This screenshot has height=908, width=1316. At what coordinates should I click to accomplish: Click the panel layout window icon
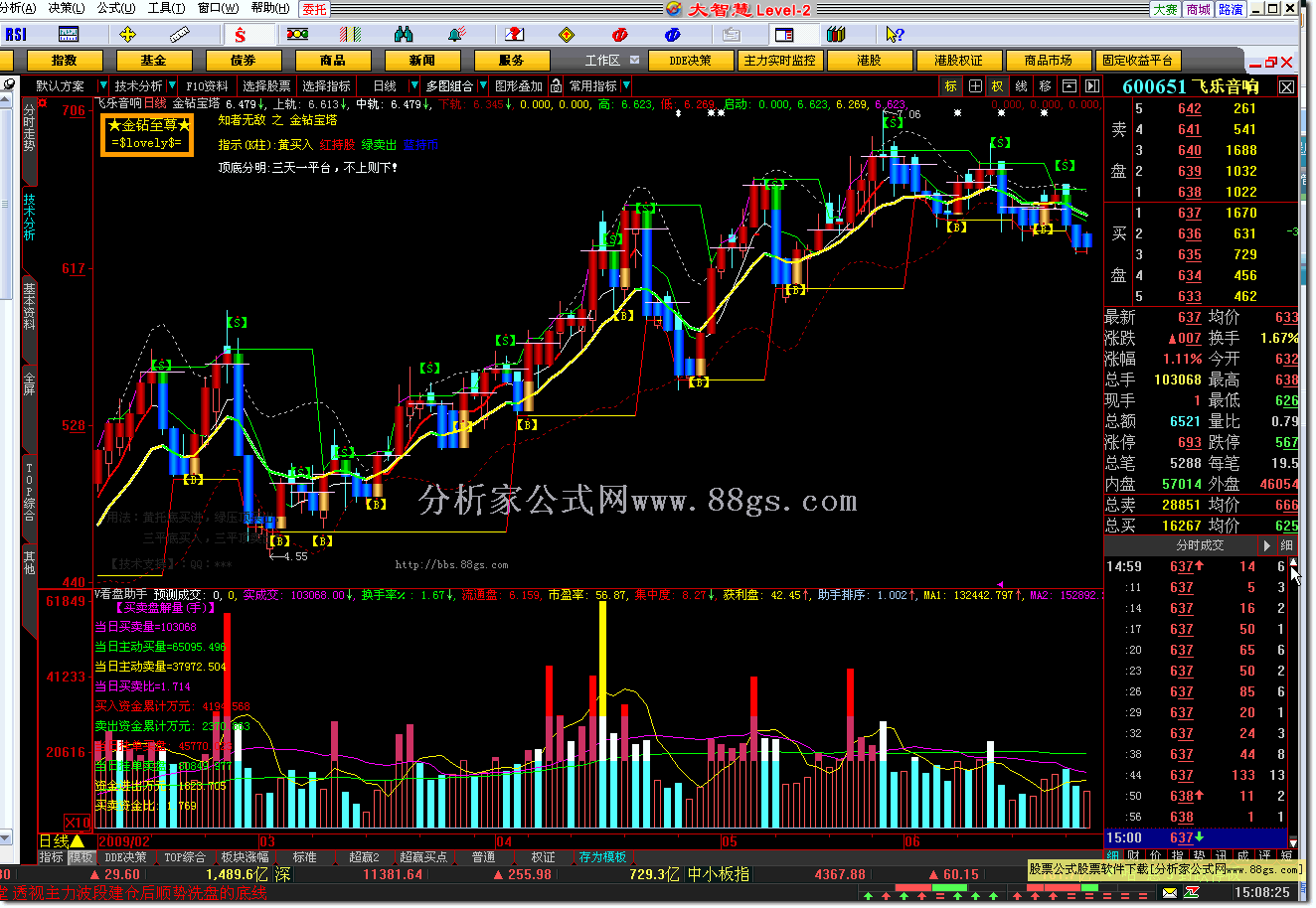tap(784, 35)
